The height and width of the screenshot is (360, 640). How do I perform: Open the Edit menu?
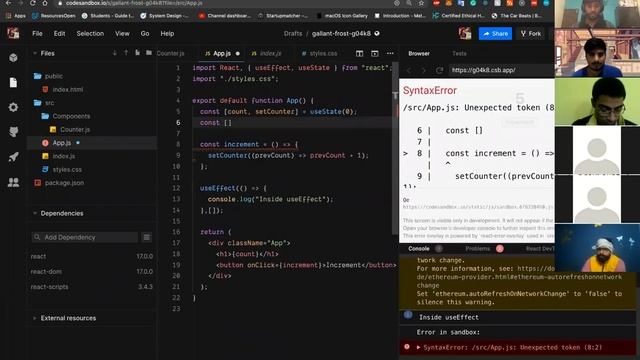pos(59,33)
